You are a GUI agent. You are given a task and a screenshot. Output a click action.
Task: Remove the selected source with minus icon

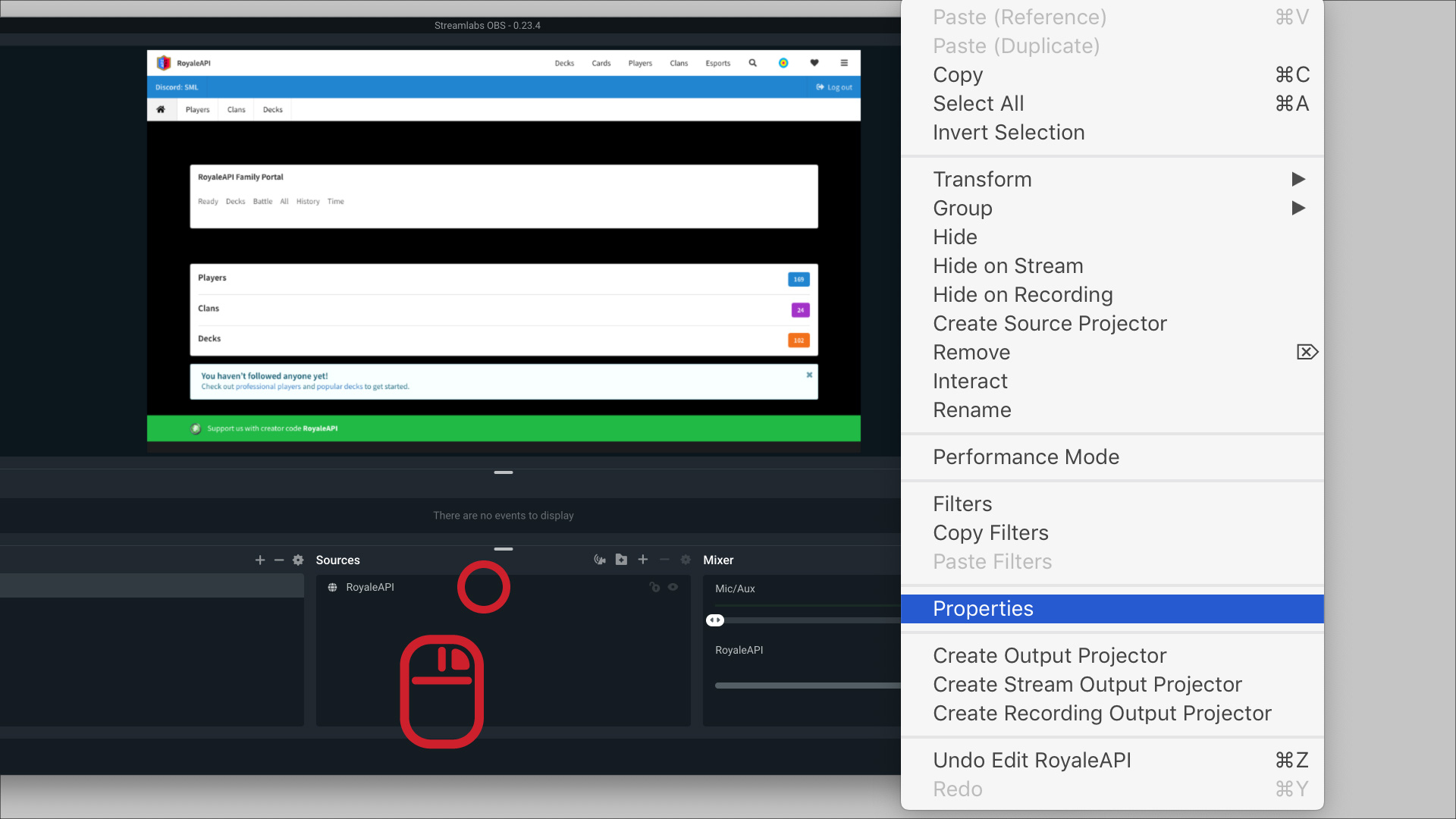(x=664, y=559)
